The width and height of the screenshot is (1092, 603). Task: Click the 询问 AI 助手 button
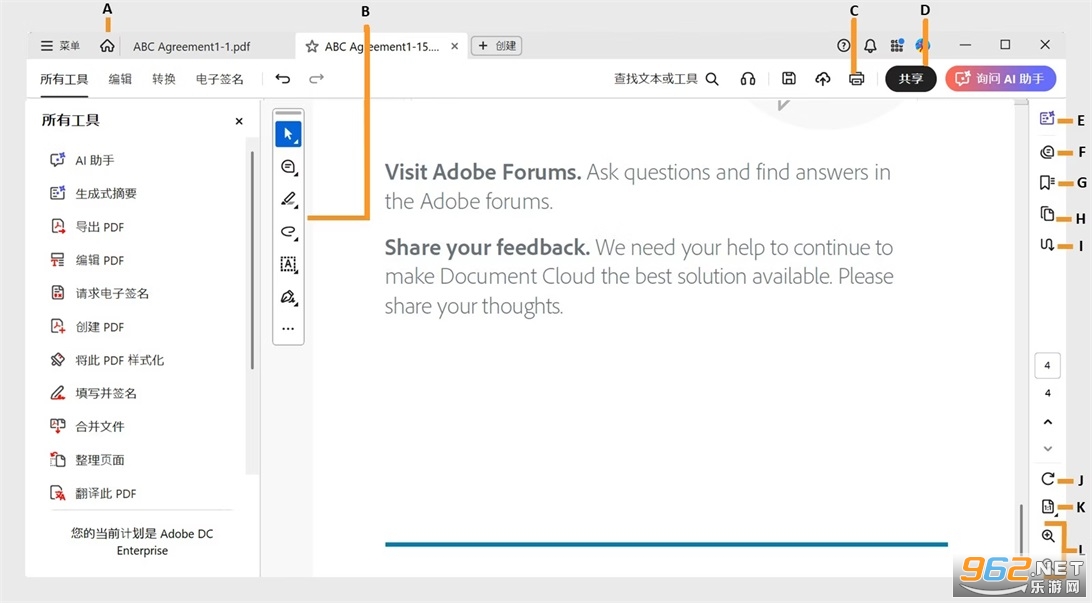click(x=1001, y=79)
